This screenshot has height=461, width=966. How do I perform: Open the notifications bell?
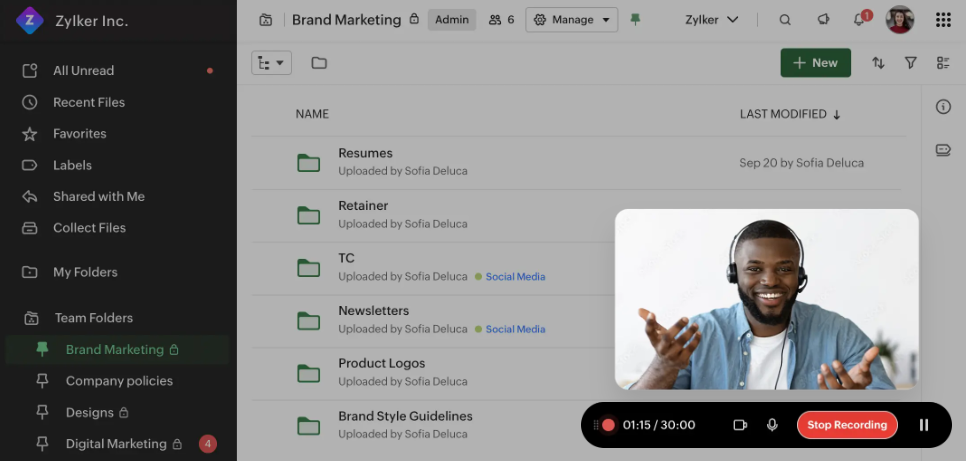[x=858, y=20]
